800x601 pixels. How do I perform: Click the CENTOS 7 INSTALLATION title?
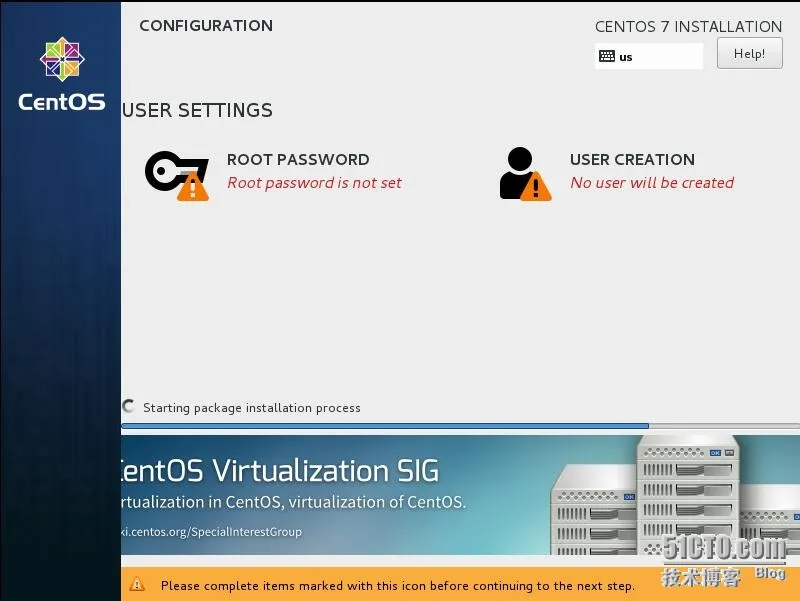pos(688,27)
